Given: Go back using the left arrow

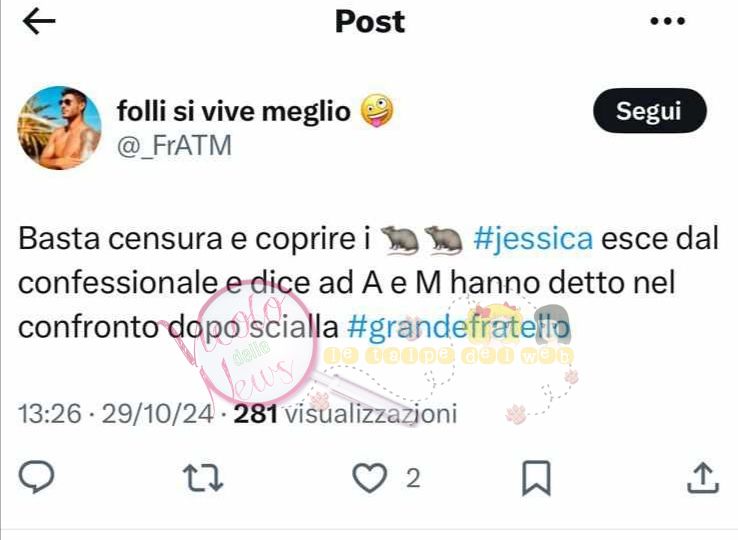Looking at the screenshot, I should point(39,21).
